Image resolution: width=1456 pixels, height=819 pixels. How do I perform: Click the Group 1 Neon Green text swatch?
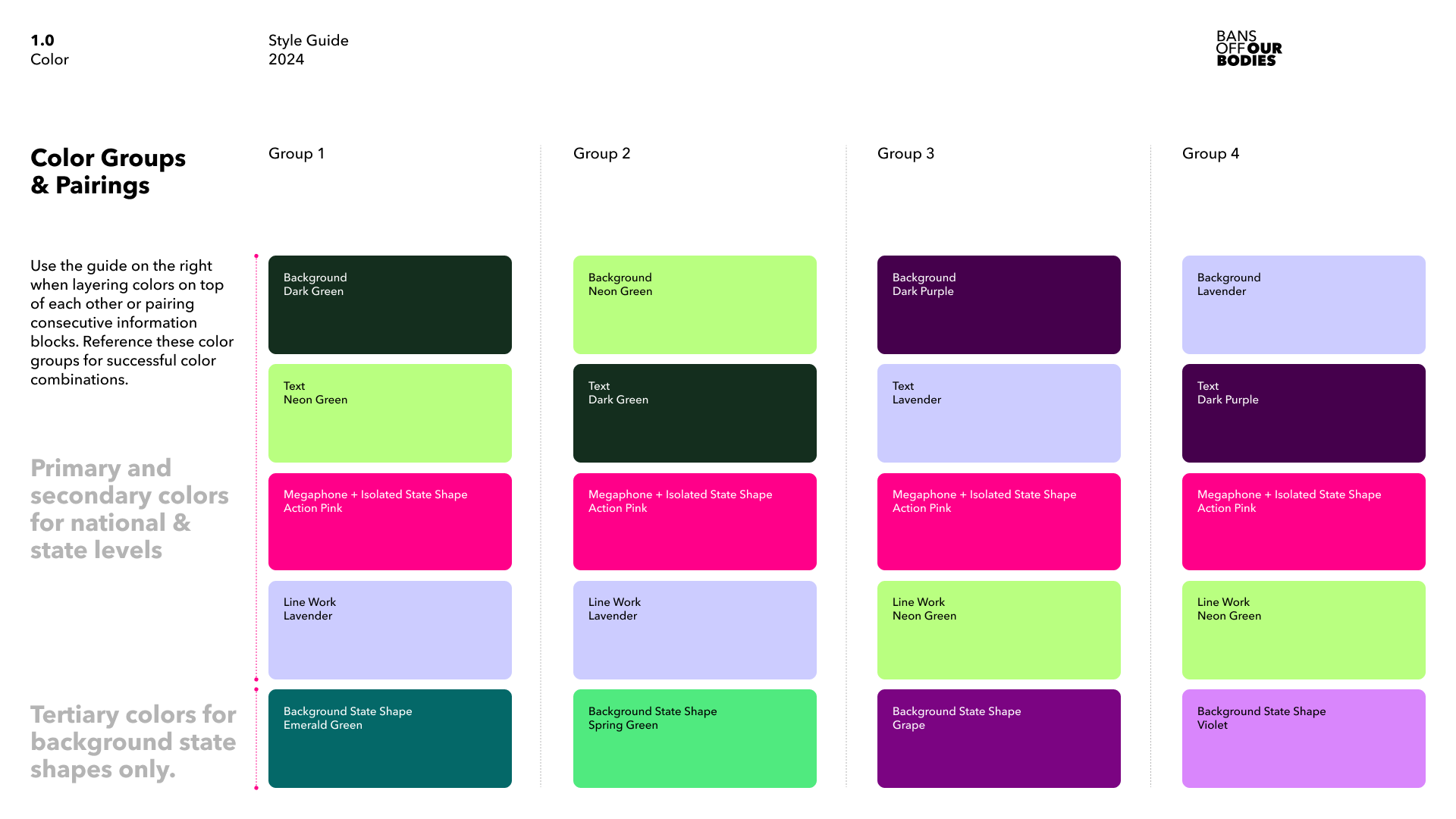pyautogui.click(x=390, y=413)
